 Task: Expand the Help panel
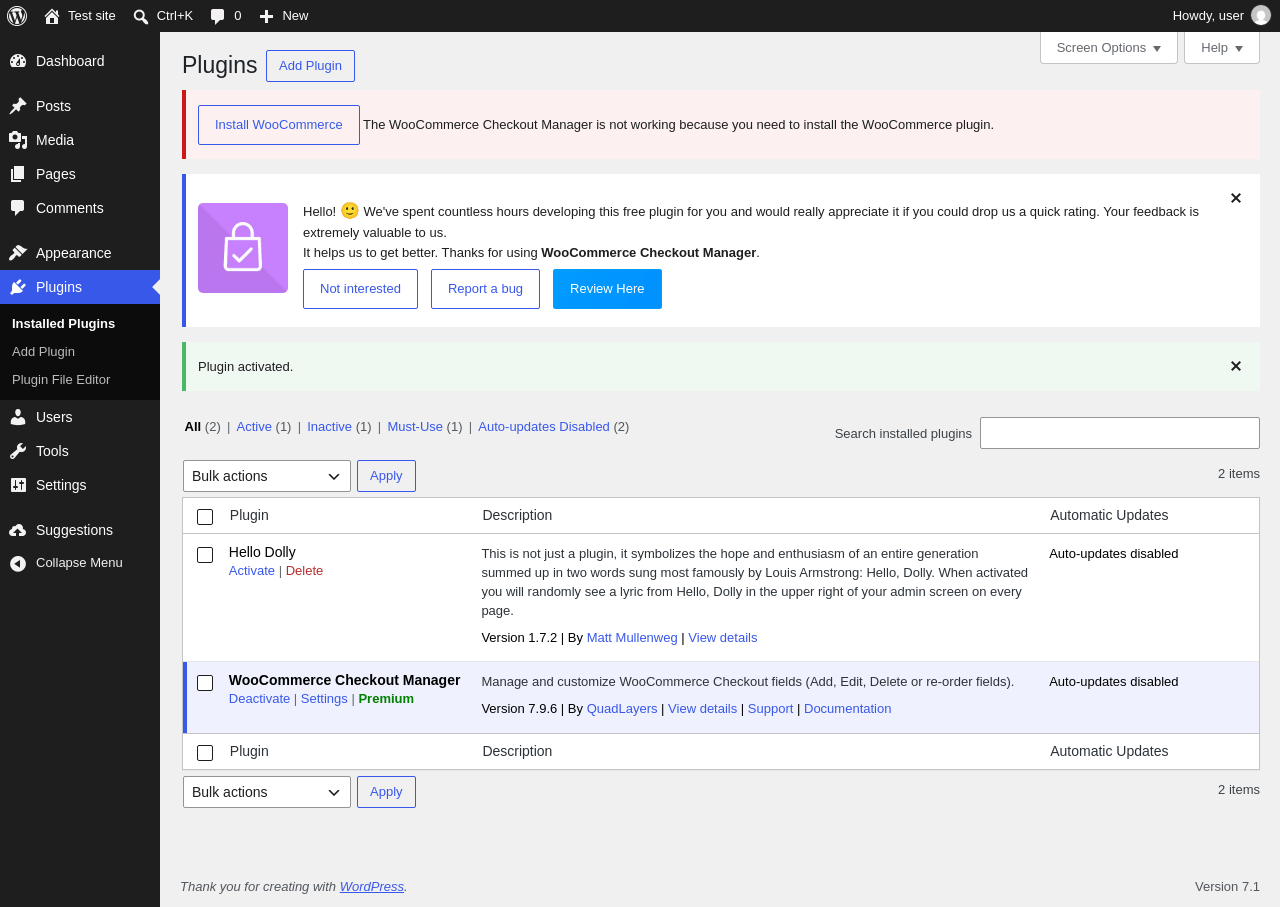[1222, 47]
